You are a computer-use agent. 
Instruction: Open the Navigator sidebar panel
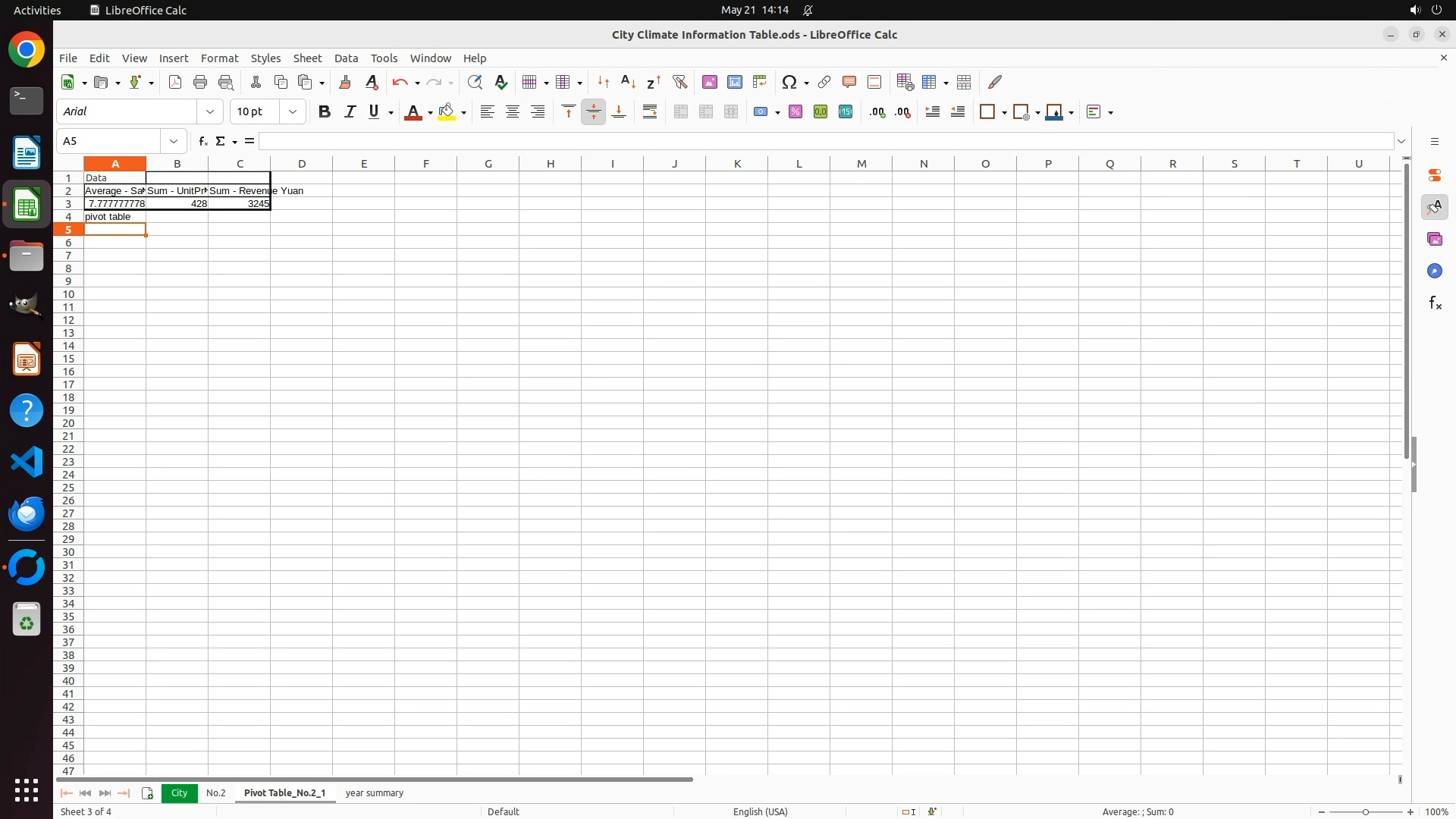(x=1434, y=271)
